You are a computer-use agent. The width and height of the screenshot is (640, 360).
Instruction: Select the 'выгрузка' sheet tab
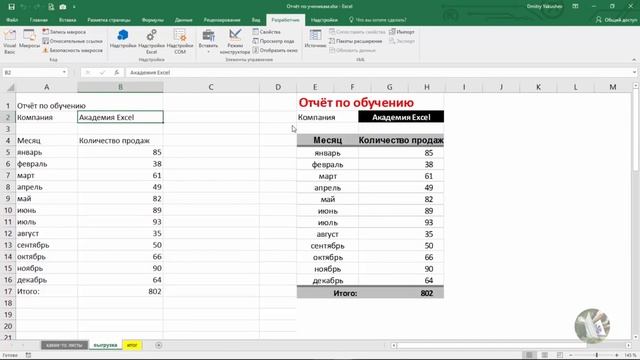click(x=105, y=345)
